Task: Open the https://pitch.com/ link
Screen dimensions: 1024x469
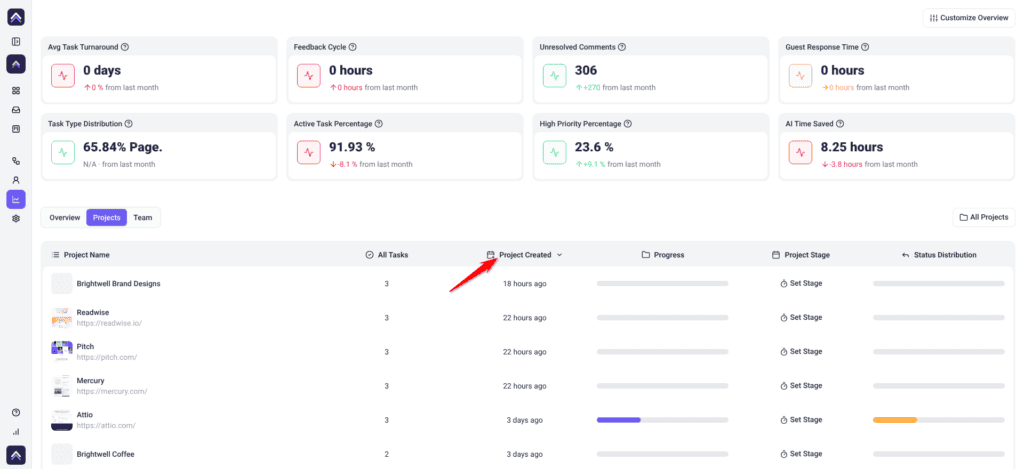Action: (106, 357)
